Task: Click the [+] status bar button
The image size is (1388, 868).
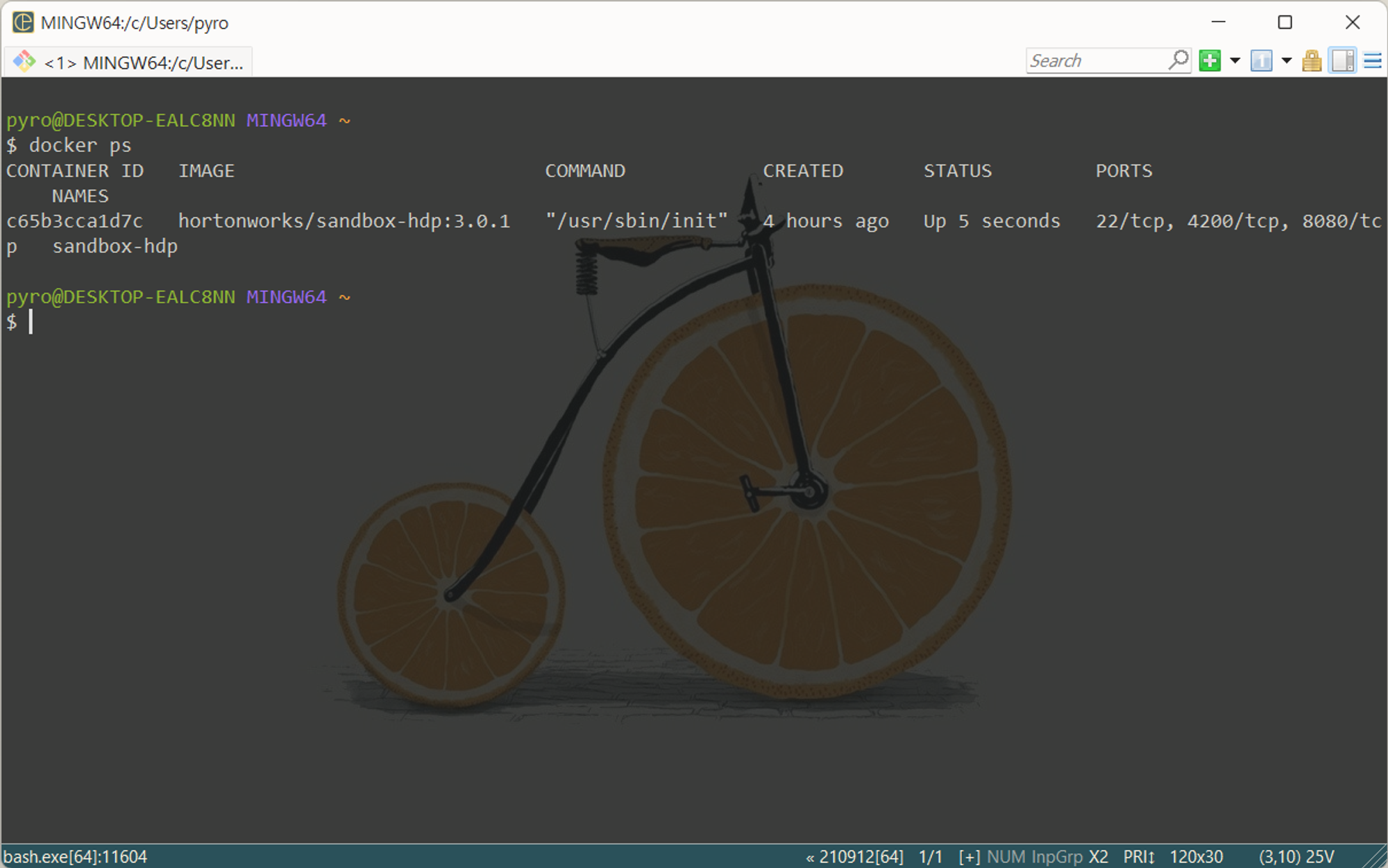Action: point(970,857)
